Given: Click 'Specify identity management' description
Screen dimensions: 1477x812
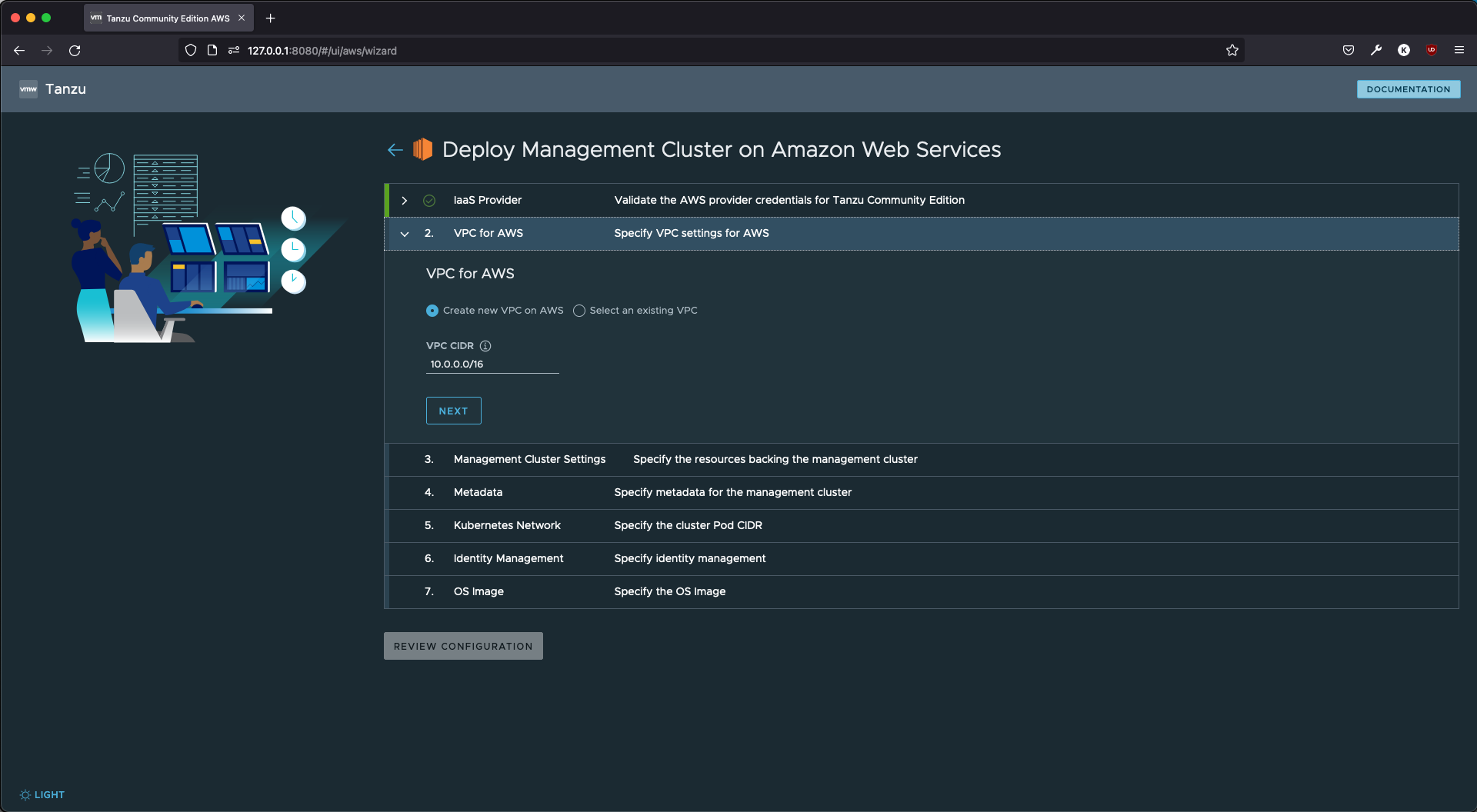Looking at the screenshot, I should coord(690,559).
